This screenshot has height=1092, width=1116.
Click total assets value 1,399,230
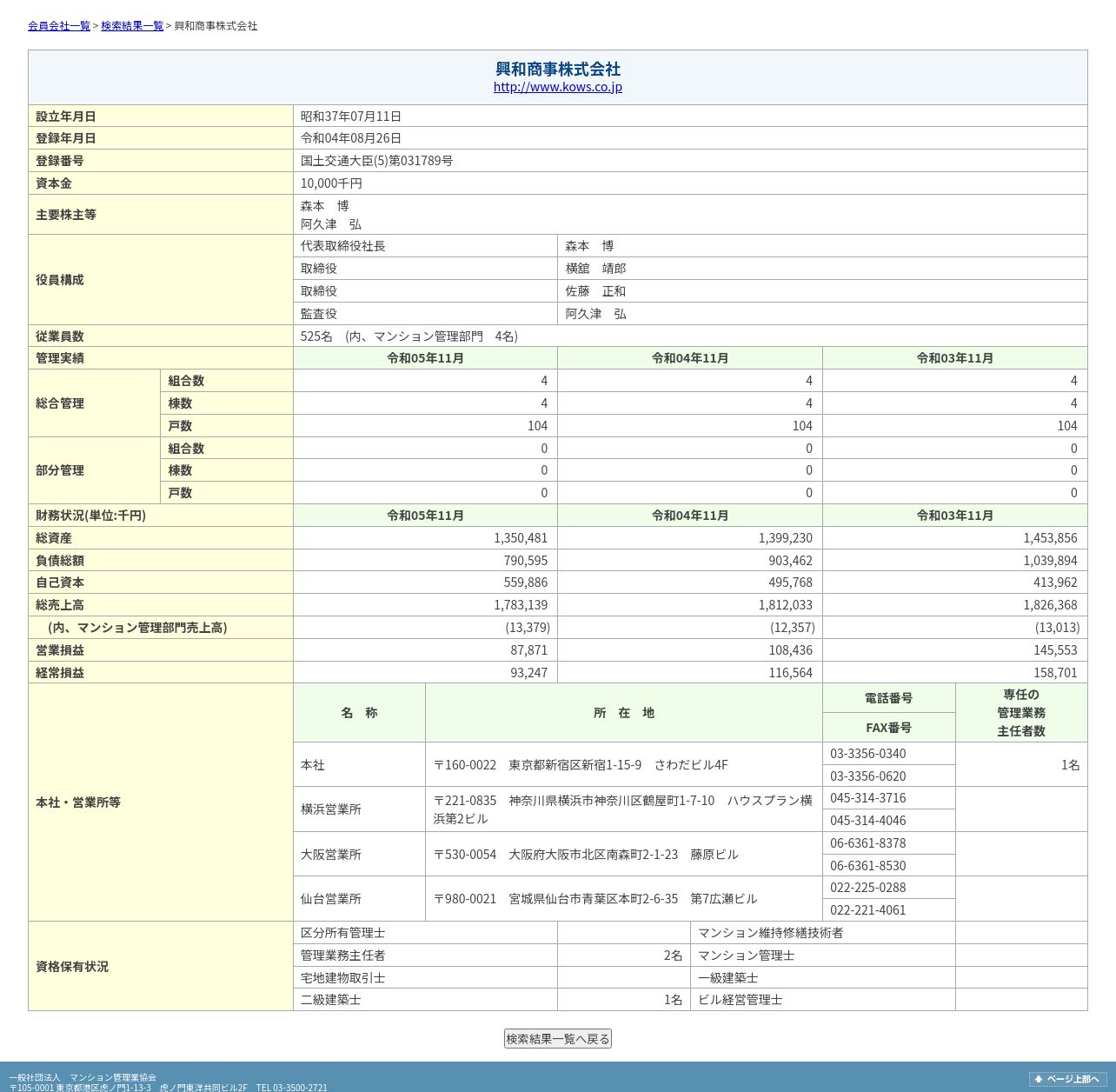[786, 538]
